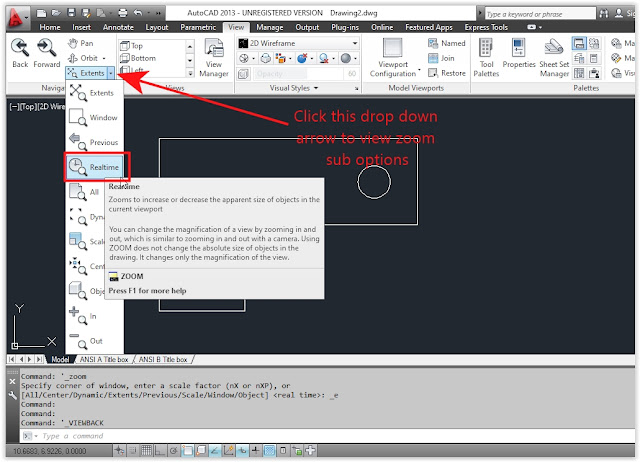Toggle Grid Display in status bar
640x462 pixels.
click(147, 451)
